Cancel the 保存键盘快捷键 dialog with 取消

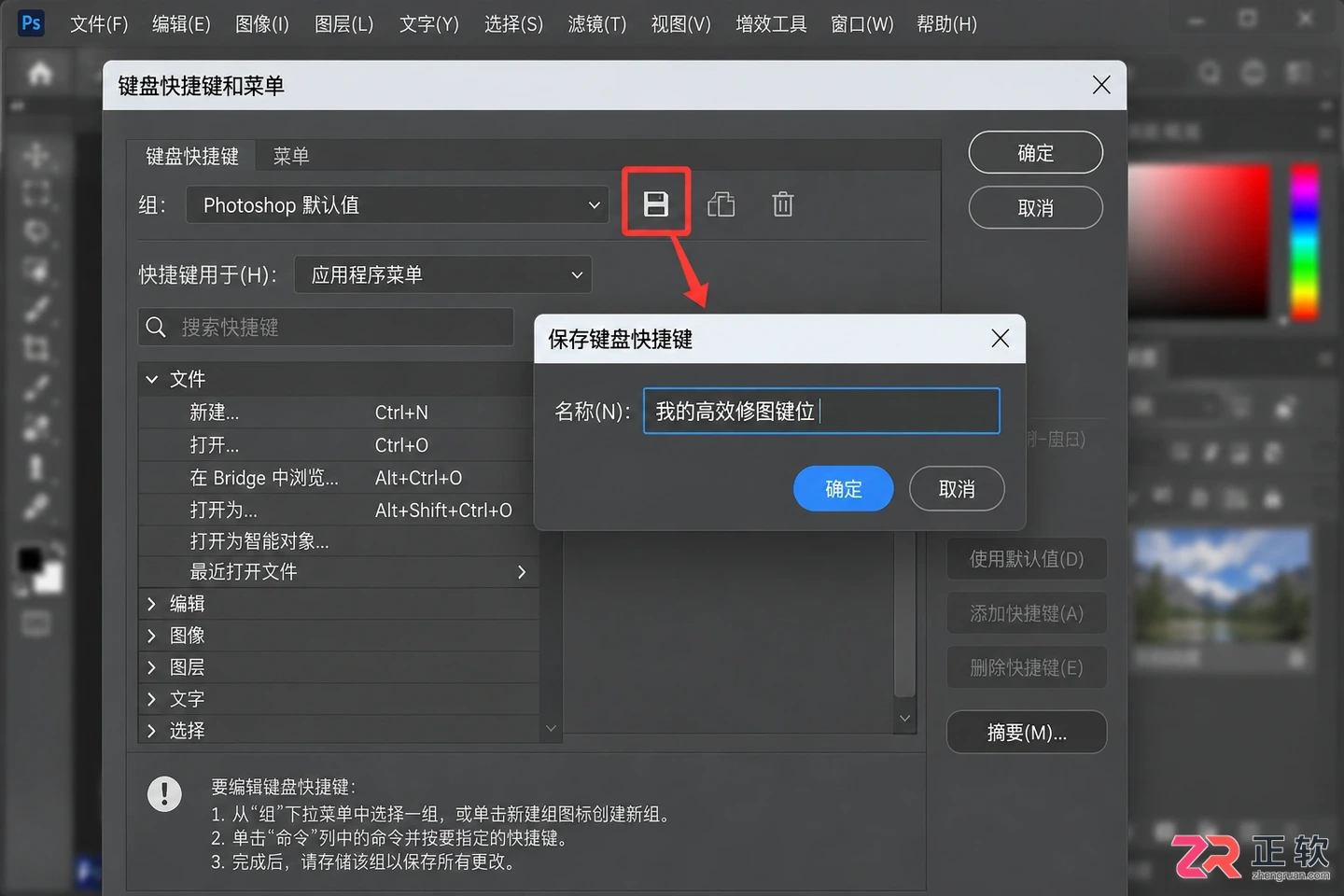pos(957,488)
